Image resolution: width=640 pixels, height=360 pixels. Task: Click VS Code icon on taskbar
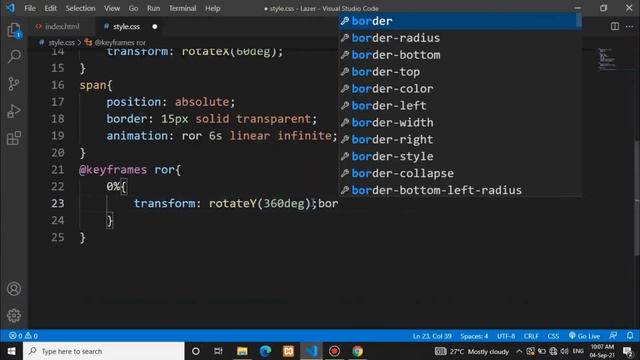tap(311, 351)
